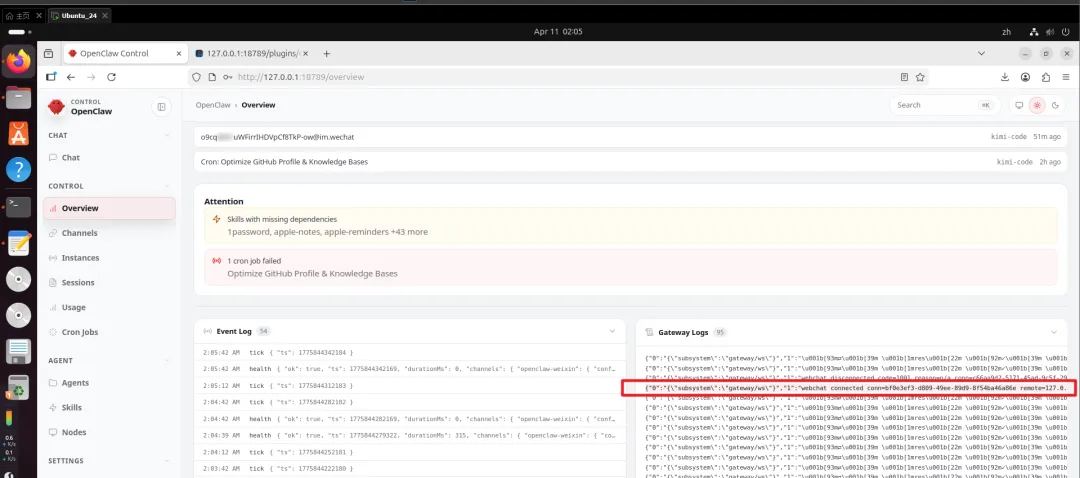1080x478 pixels.
Task: Open the Firefox downloads panel
Action: [1005, 77]
